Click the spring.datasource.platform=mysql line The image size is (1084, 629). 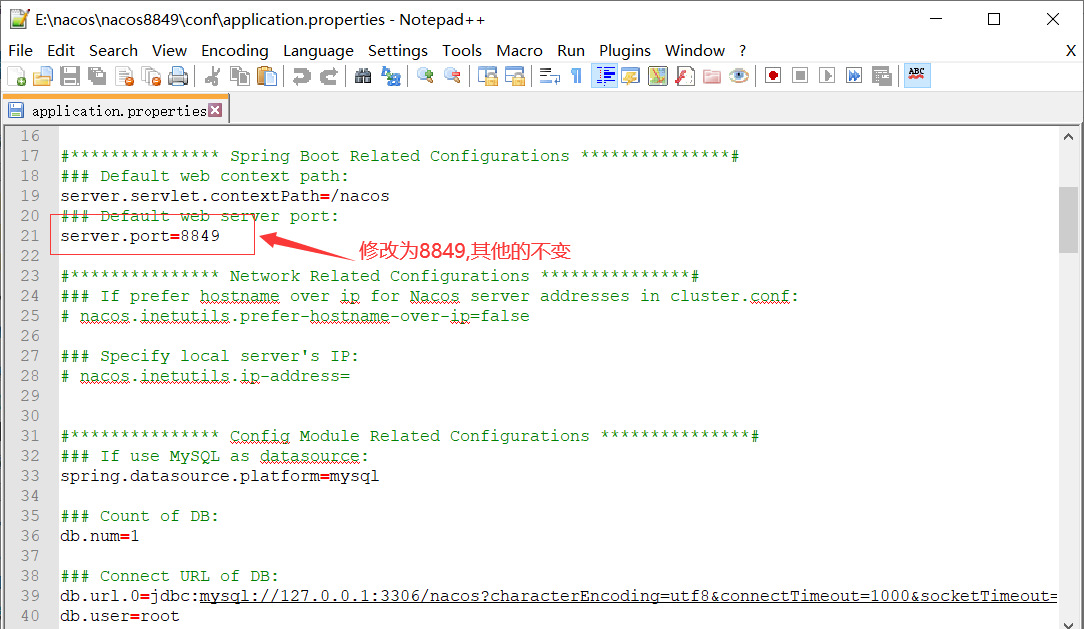click(220, 476)
